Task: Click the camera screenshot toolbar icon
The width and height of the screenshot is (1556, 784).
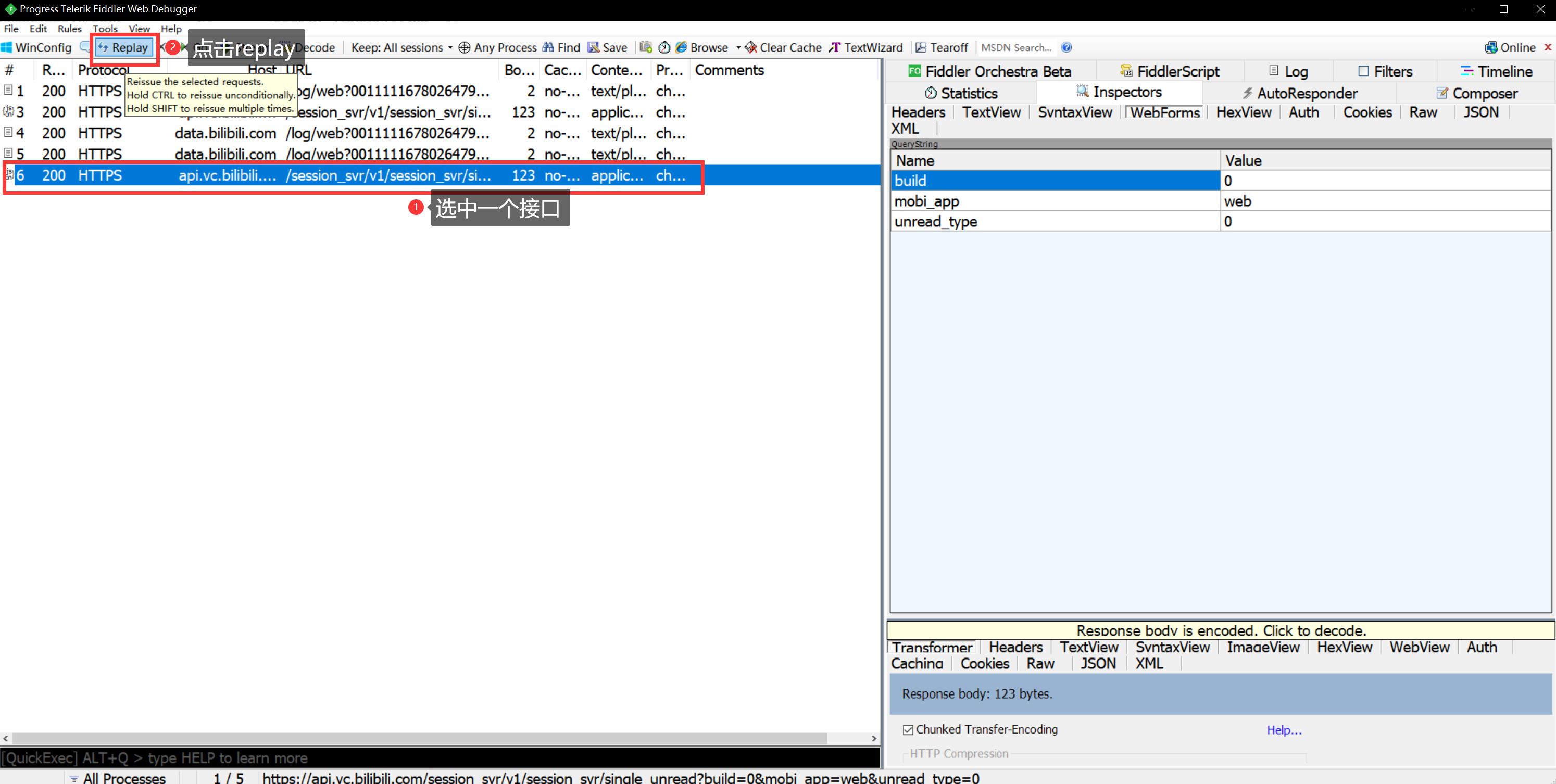Action: point(646,47)
